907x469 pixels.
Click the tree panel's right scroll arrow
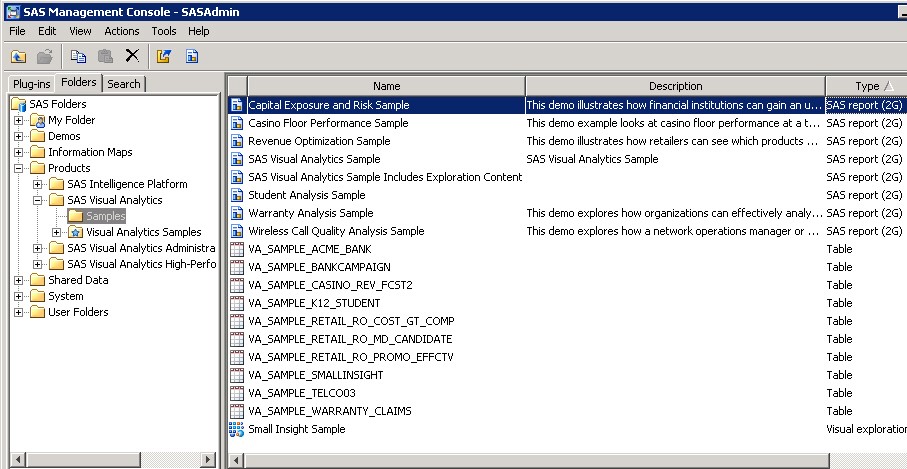pos(208,460)
